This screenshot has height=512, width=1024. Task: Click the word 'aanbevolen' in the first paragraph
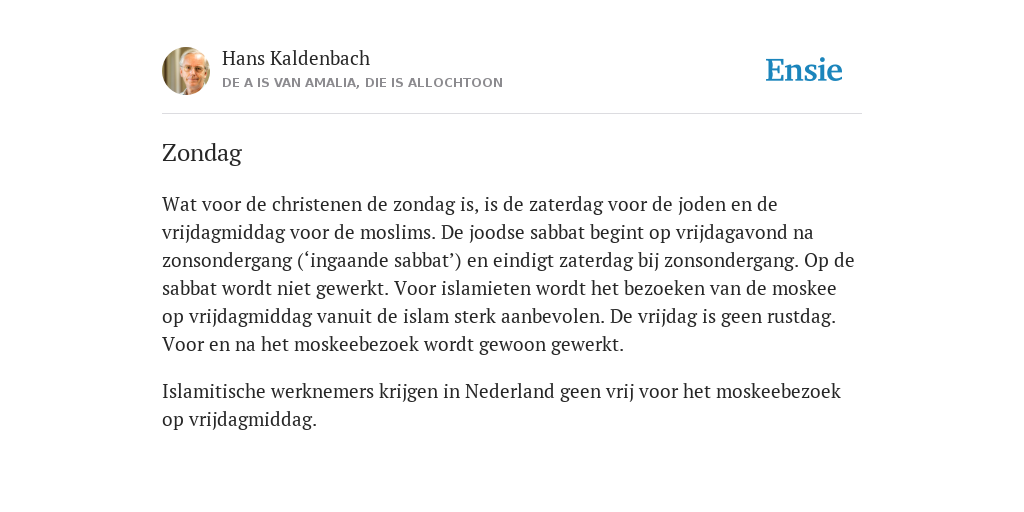coord(554,317)
